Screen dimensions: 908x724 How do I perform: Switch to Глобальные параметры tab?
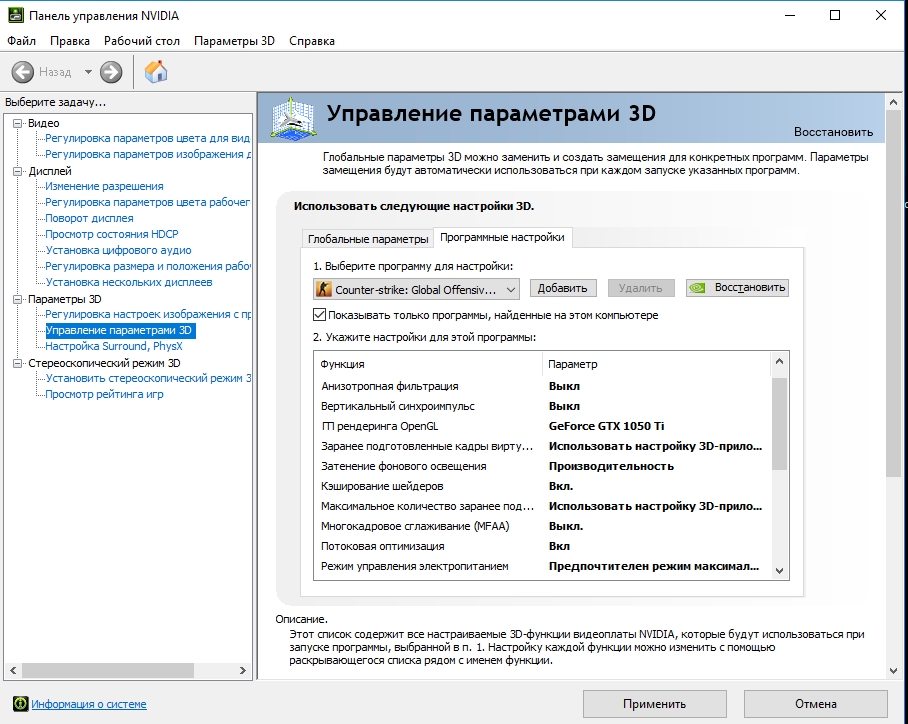pos(368,239)
